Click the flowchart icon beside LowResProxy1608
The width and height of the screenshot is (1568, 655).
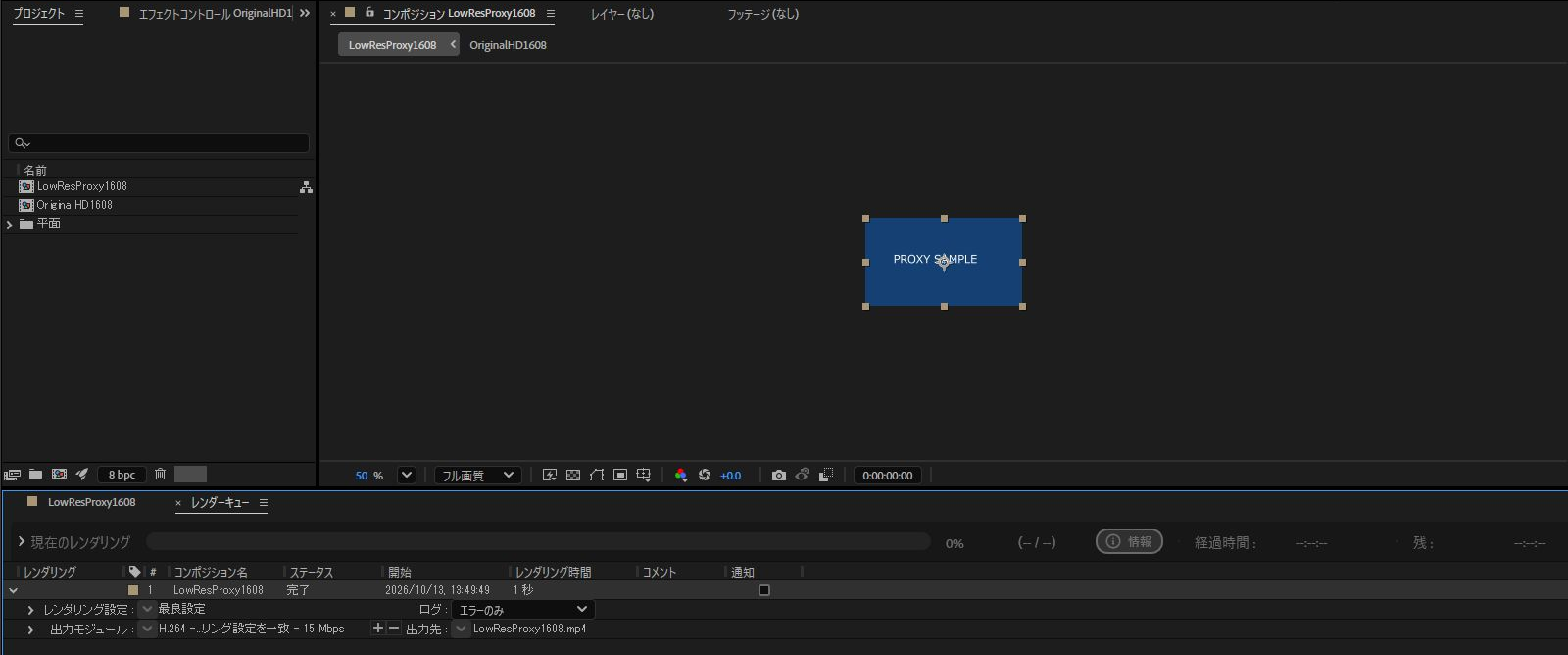(306, 187)
